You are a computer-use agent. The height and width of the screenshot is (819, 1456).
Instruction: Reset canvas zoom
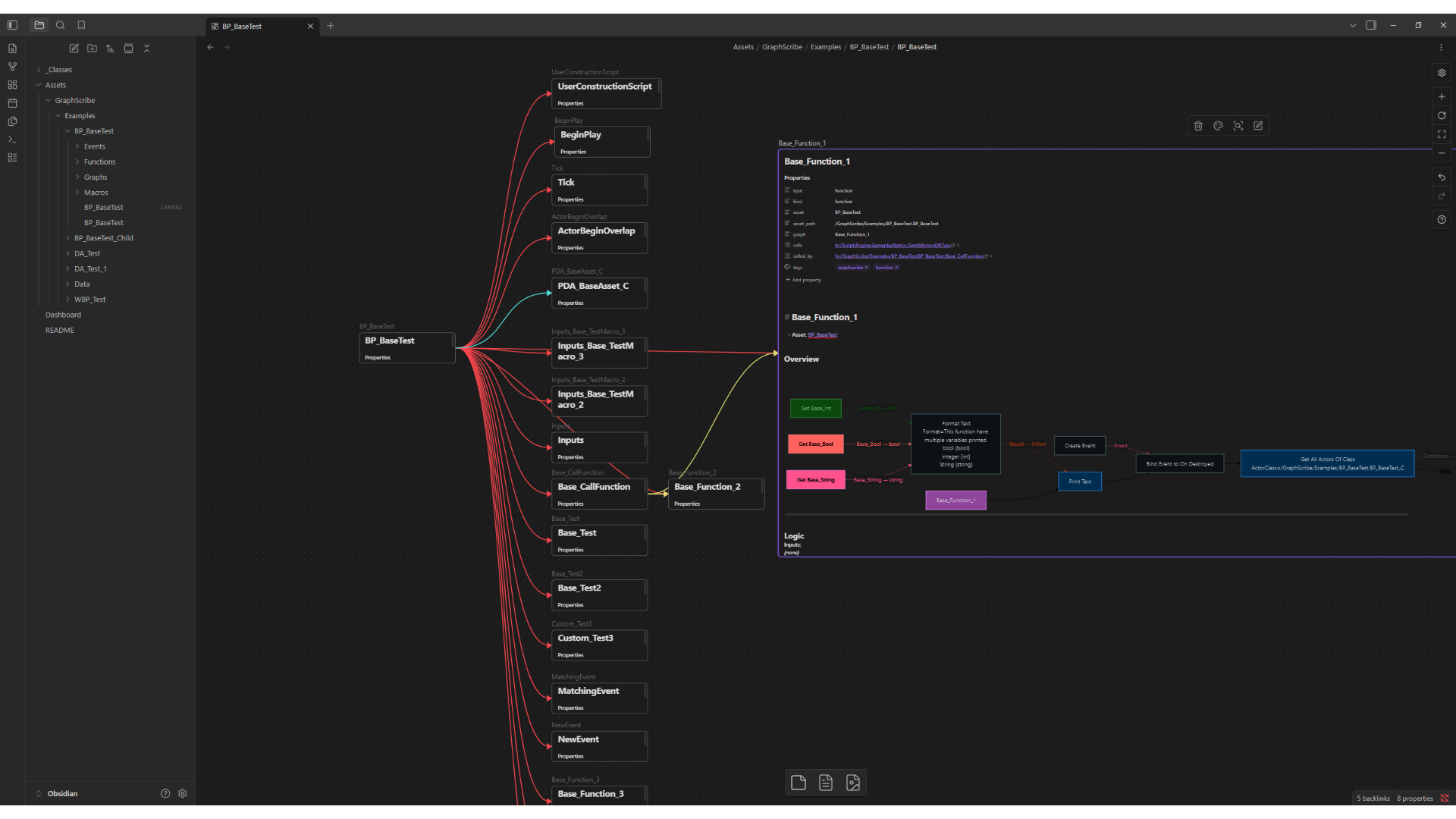1442,115
